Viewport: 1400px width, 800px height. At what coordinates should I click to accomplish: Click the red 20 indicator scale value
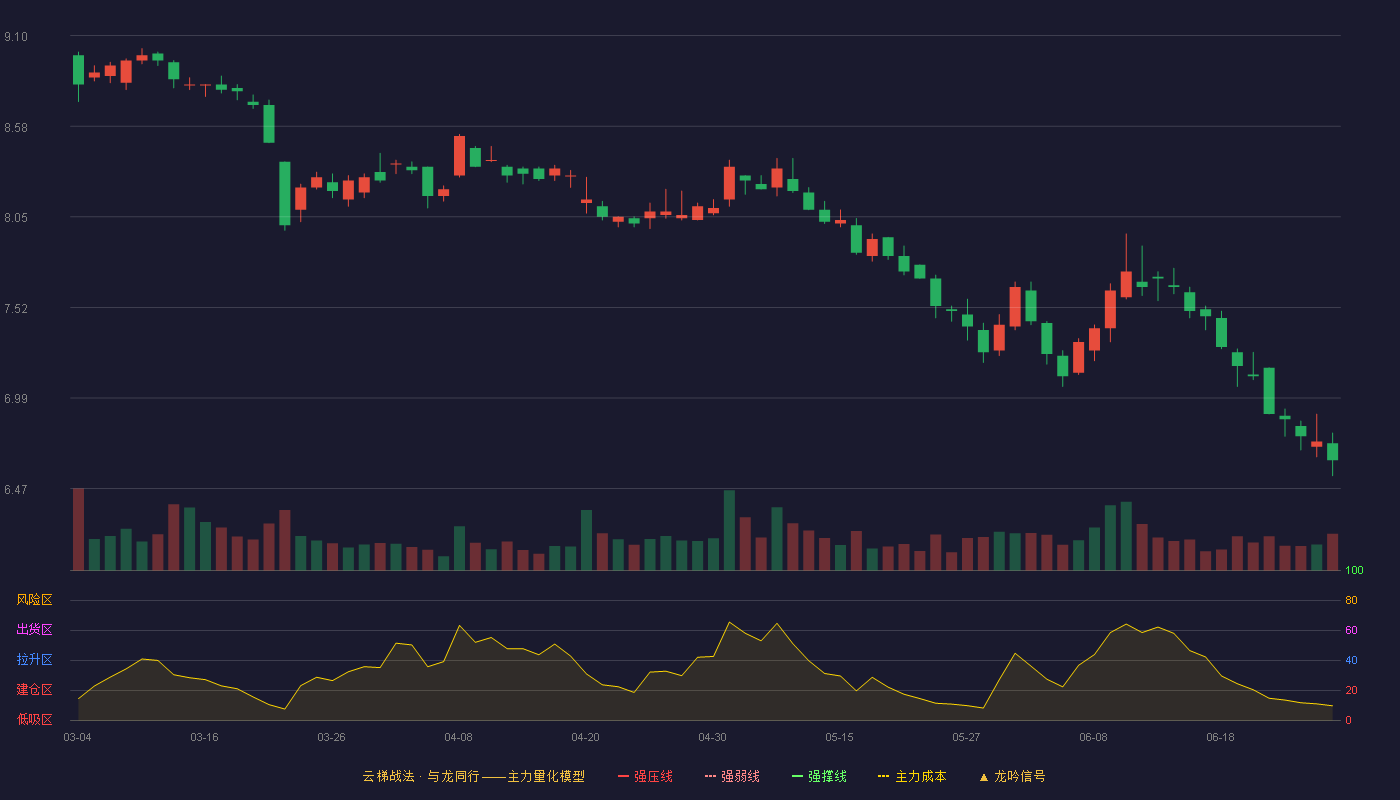(1351, 690)
